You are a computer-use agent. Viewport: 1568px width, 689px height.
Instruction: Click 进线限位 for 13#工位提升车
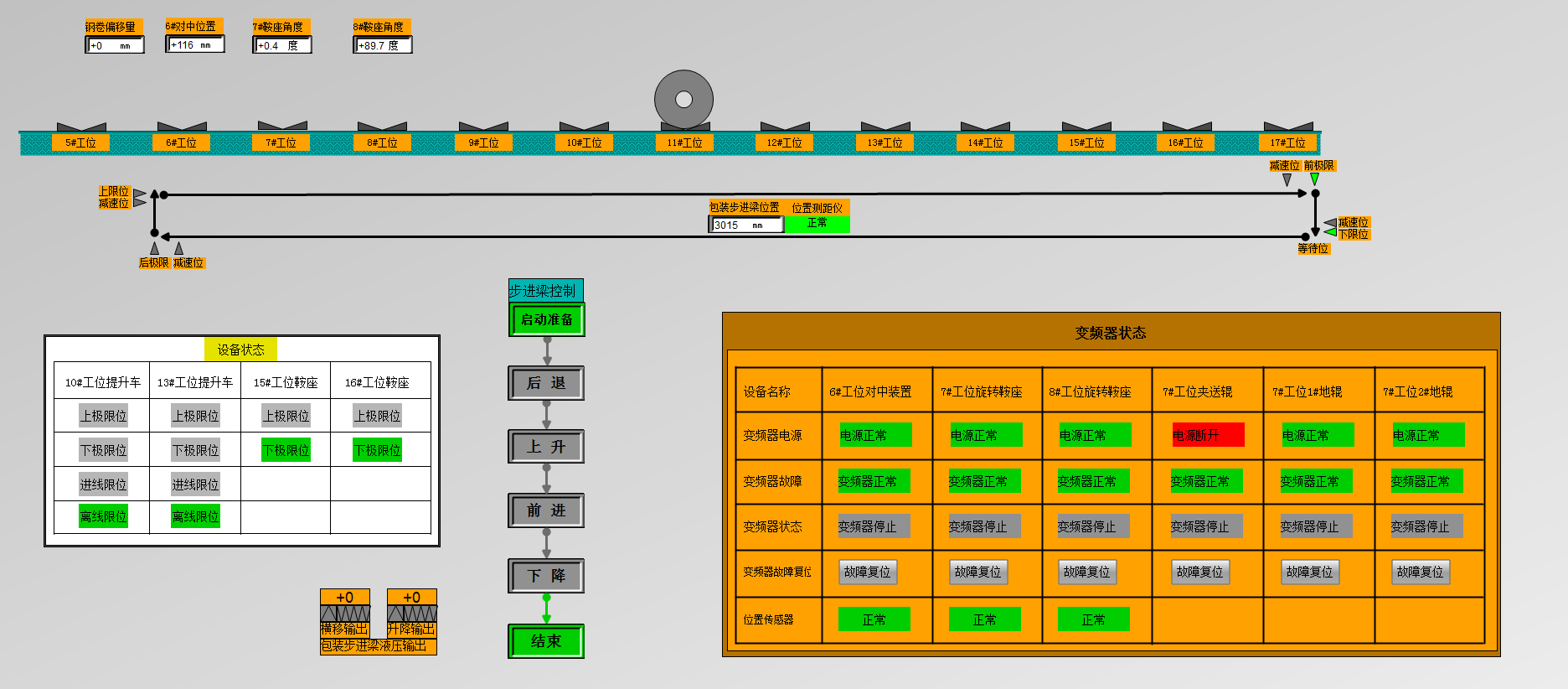point(196,484)
